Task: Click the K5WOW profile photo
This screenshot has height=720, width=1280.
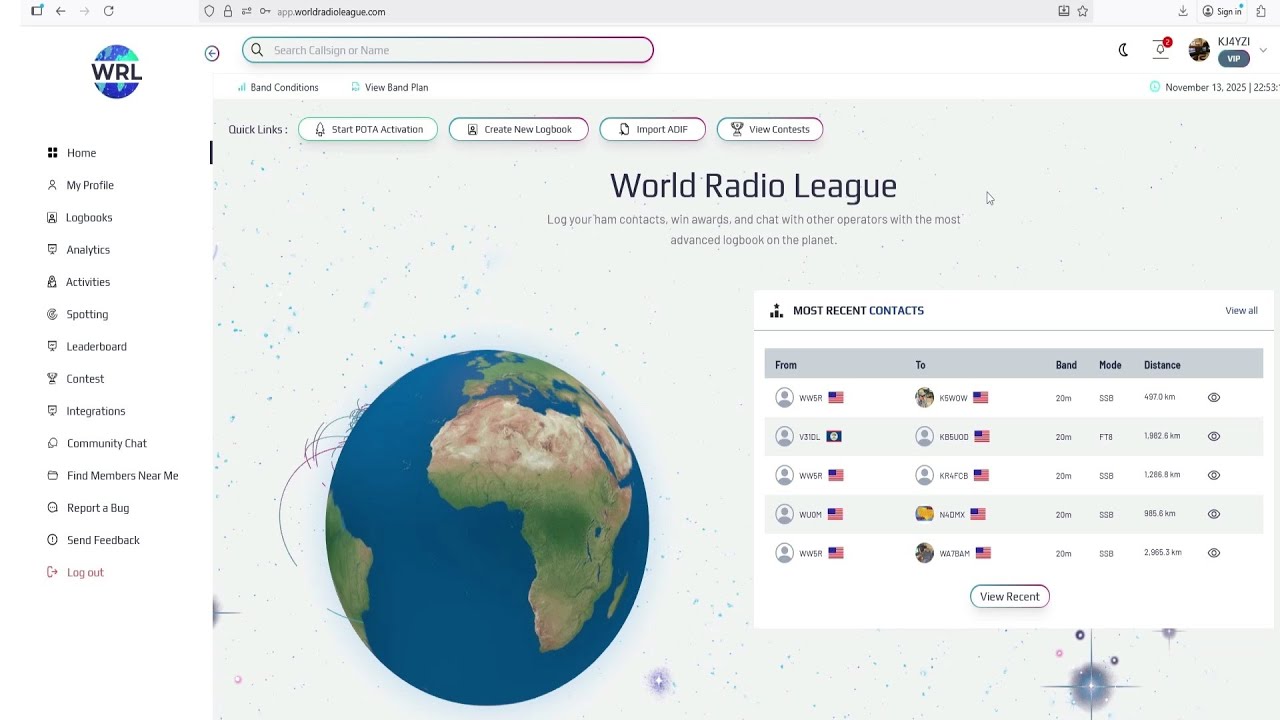Action: pyautogui.click(x=924, y=398)
